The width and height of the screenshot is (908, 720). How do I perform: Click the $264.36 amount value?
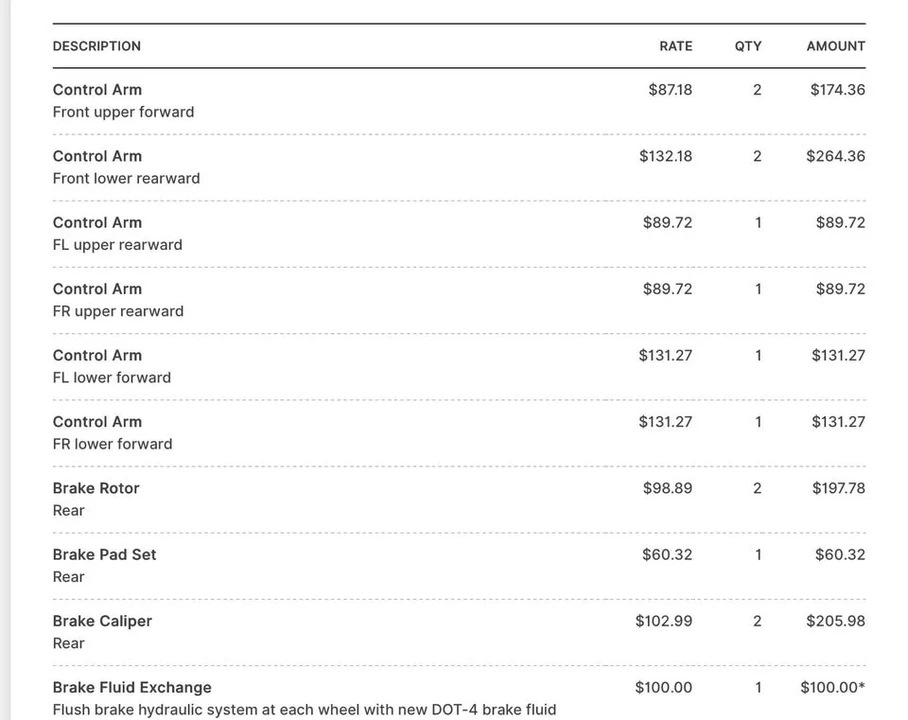tap(836, 156)
